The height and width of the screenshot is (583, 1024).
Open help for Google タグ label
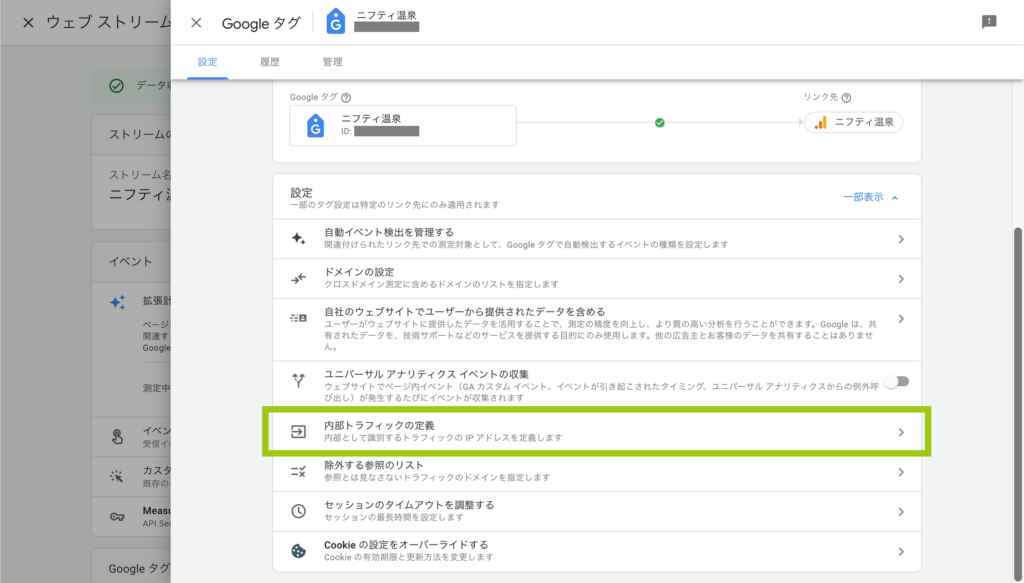pyautogui.click(x=346, y=98)
